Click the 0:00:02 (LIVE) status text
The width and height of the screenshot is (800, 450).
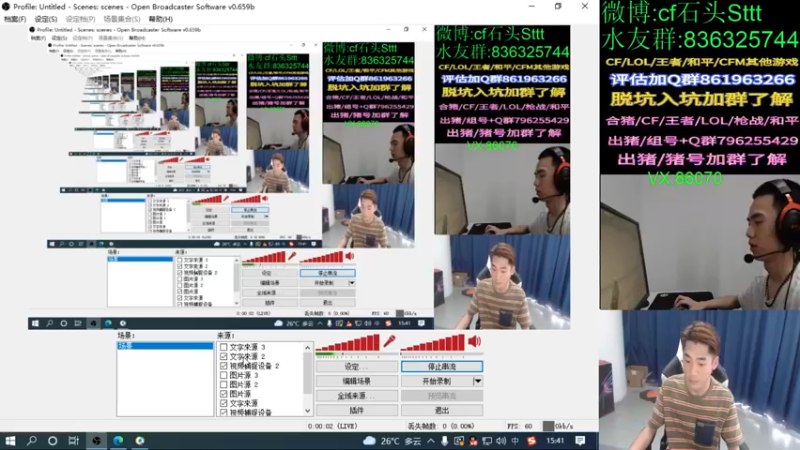(x=332, y=426)
